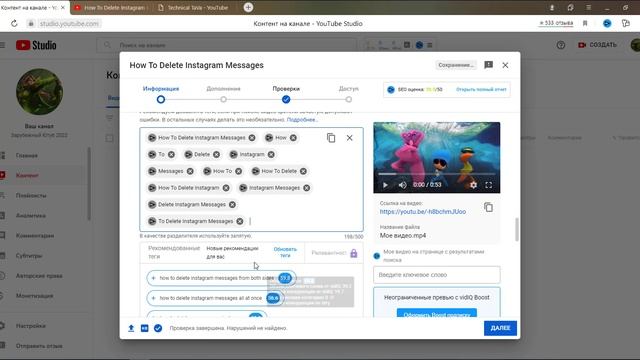Remove the 'Instagram' tag chip
640x360 pixels.
coord(271,155)
